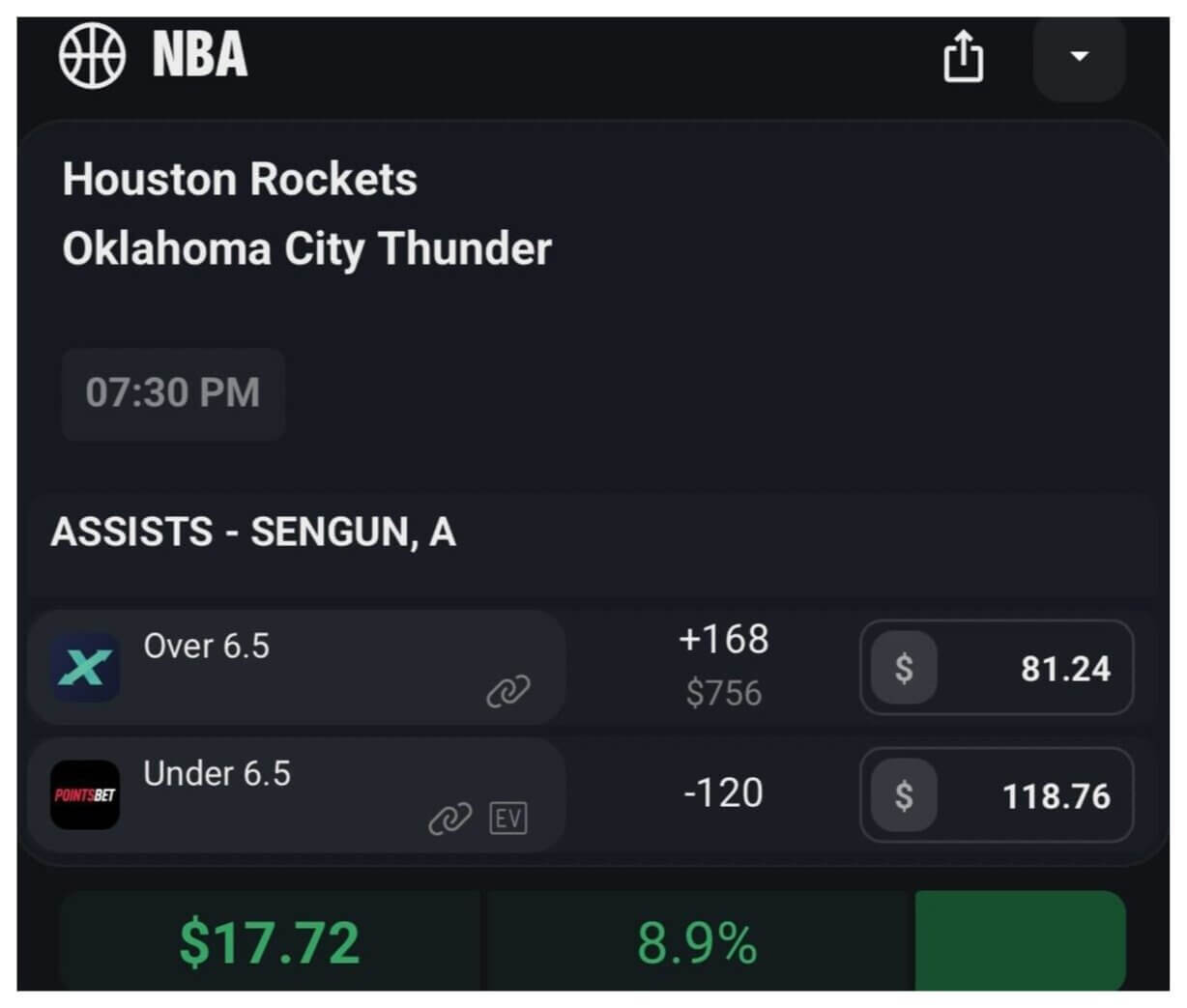
Task: Click the dollar icon beside 118.76
Action: point(904,795)
